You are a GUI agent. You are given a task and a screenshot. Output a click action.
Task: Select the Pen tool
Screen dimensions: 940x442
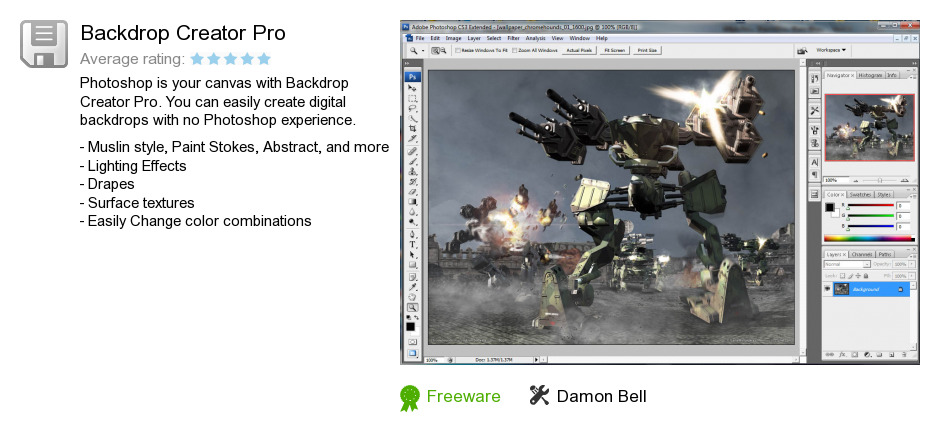click(x=413, y=234)
